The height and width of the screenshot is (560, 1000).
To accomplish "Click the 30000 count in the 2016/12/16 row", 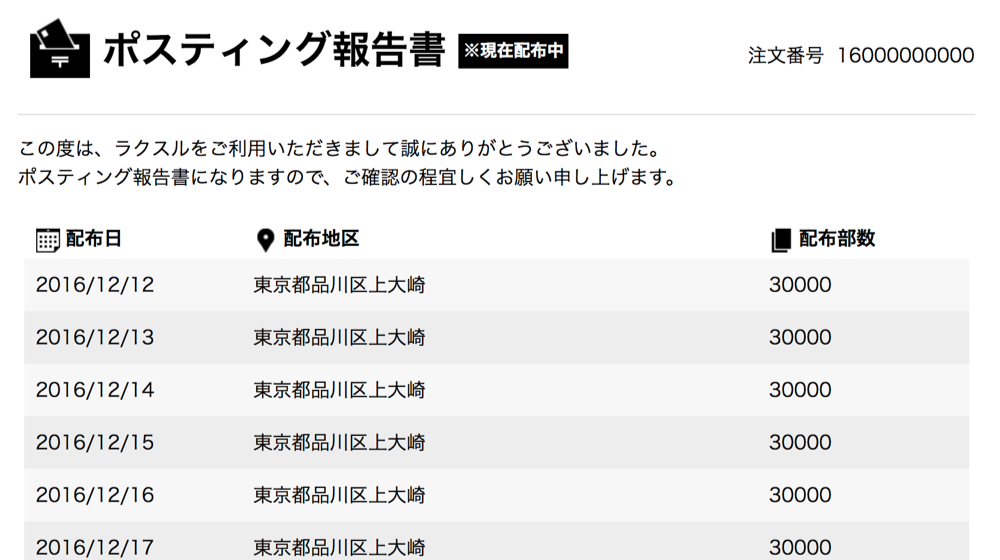I will click(800, 495).
